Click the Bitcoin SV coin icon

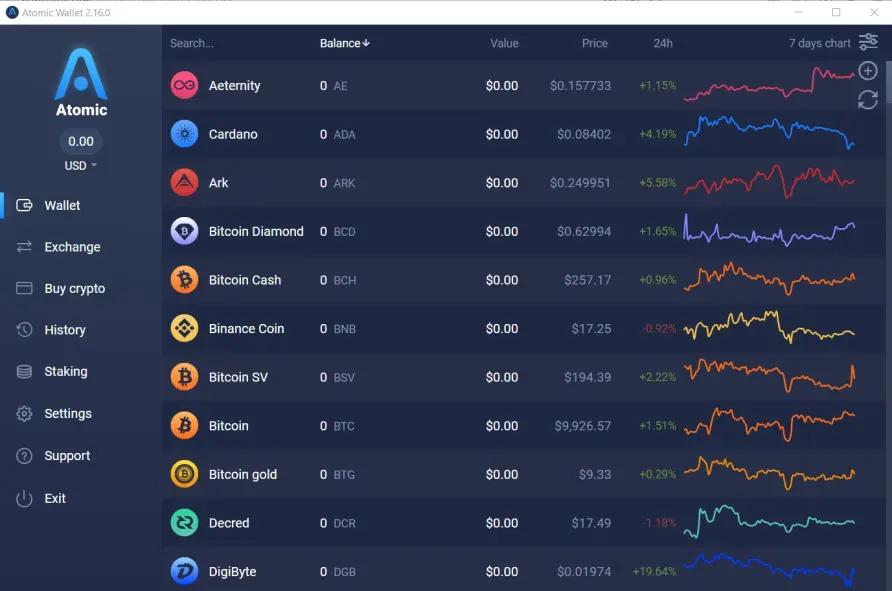[x=184, y=377]
